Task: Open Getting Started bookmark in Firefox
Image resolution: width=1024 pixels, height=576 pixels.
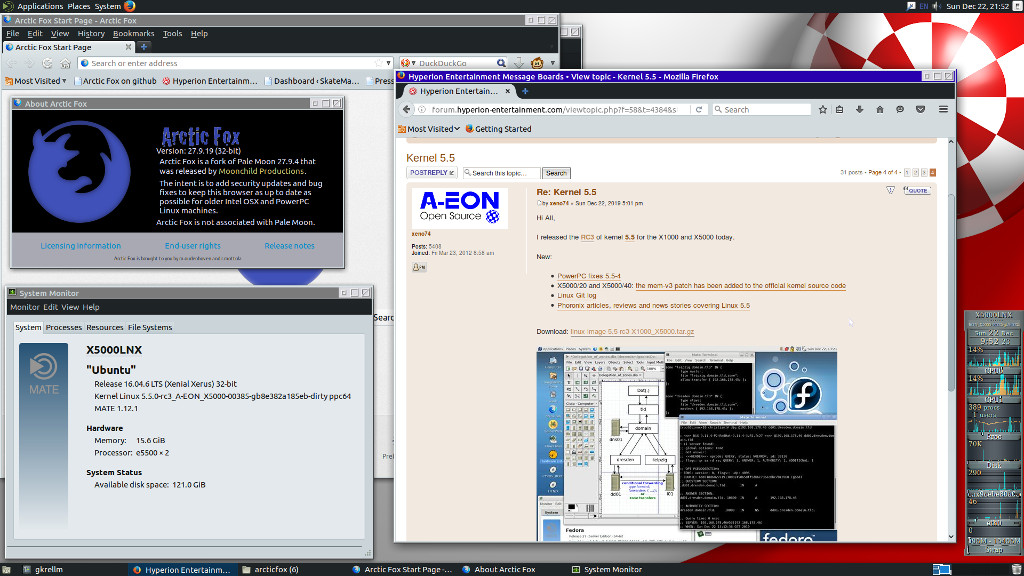Action: pyautogui.click(x=498, y=129)
